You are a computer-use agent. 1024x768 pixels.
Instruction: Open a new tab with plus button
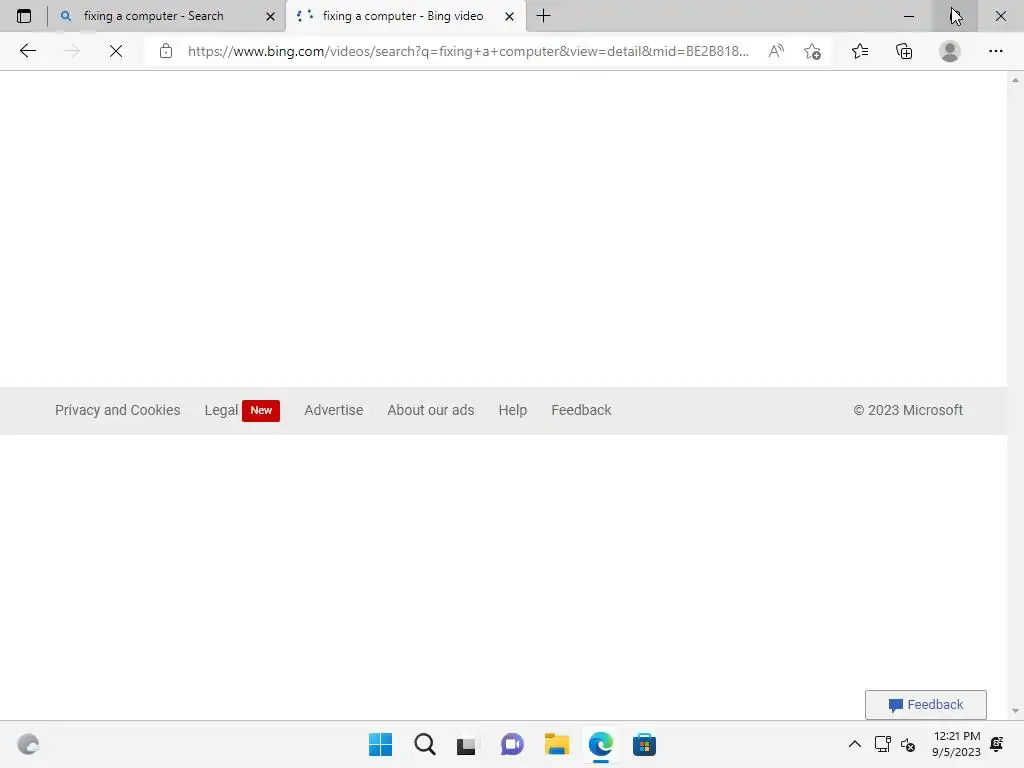point(543,16)
